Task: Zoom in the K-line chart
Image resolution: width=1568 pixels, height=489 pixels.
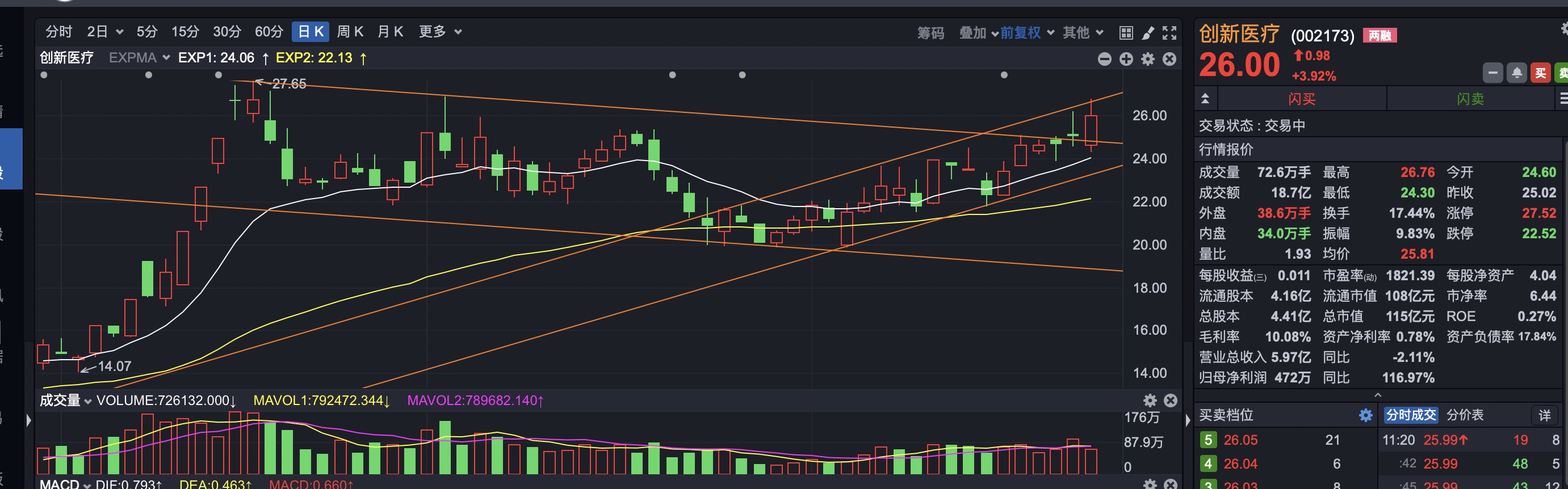Action: pyautogui.click(x=1126, y=59)
